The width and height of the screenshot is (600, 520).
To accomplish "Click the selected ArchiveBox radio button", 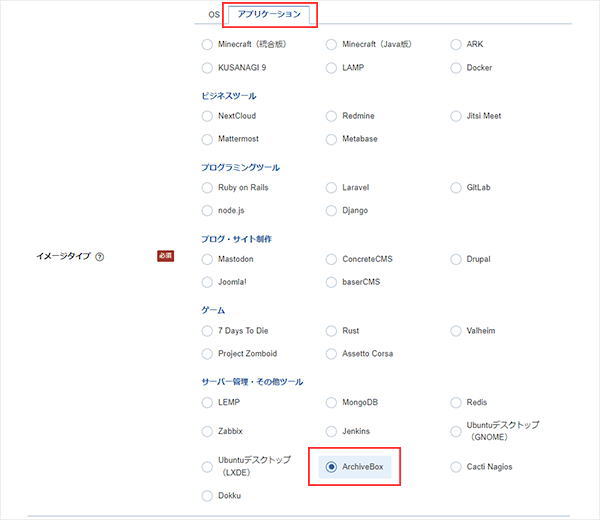I will pos(331,467).
